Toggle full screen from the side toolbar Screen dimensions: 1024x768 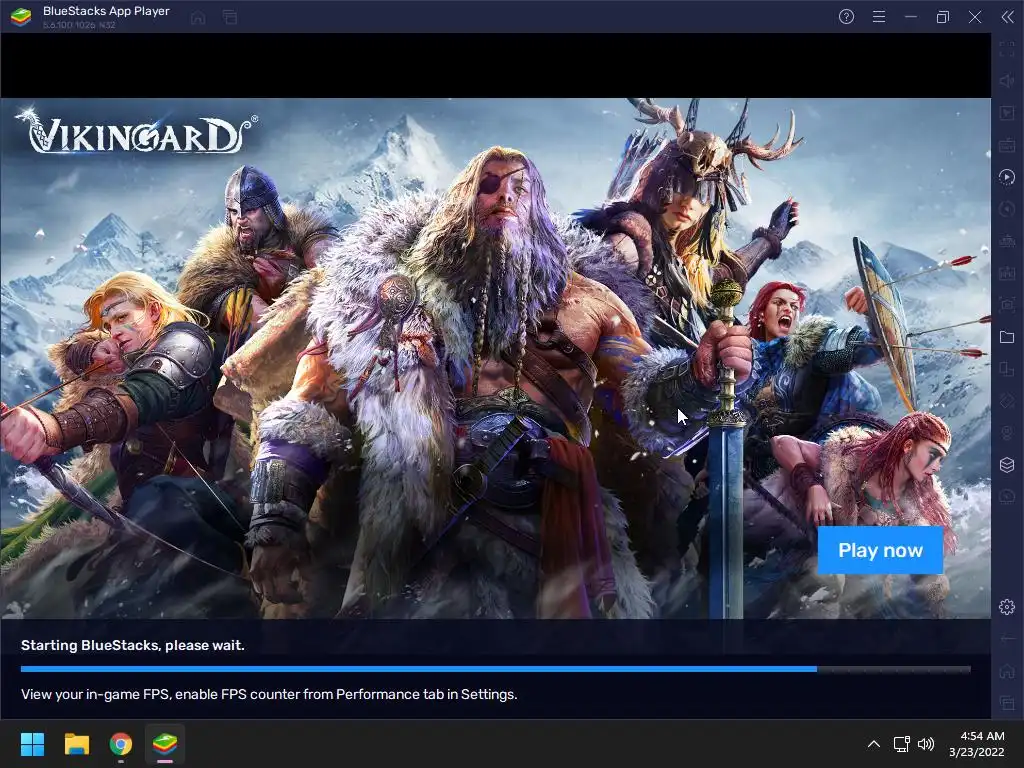pos(1007,50)
